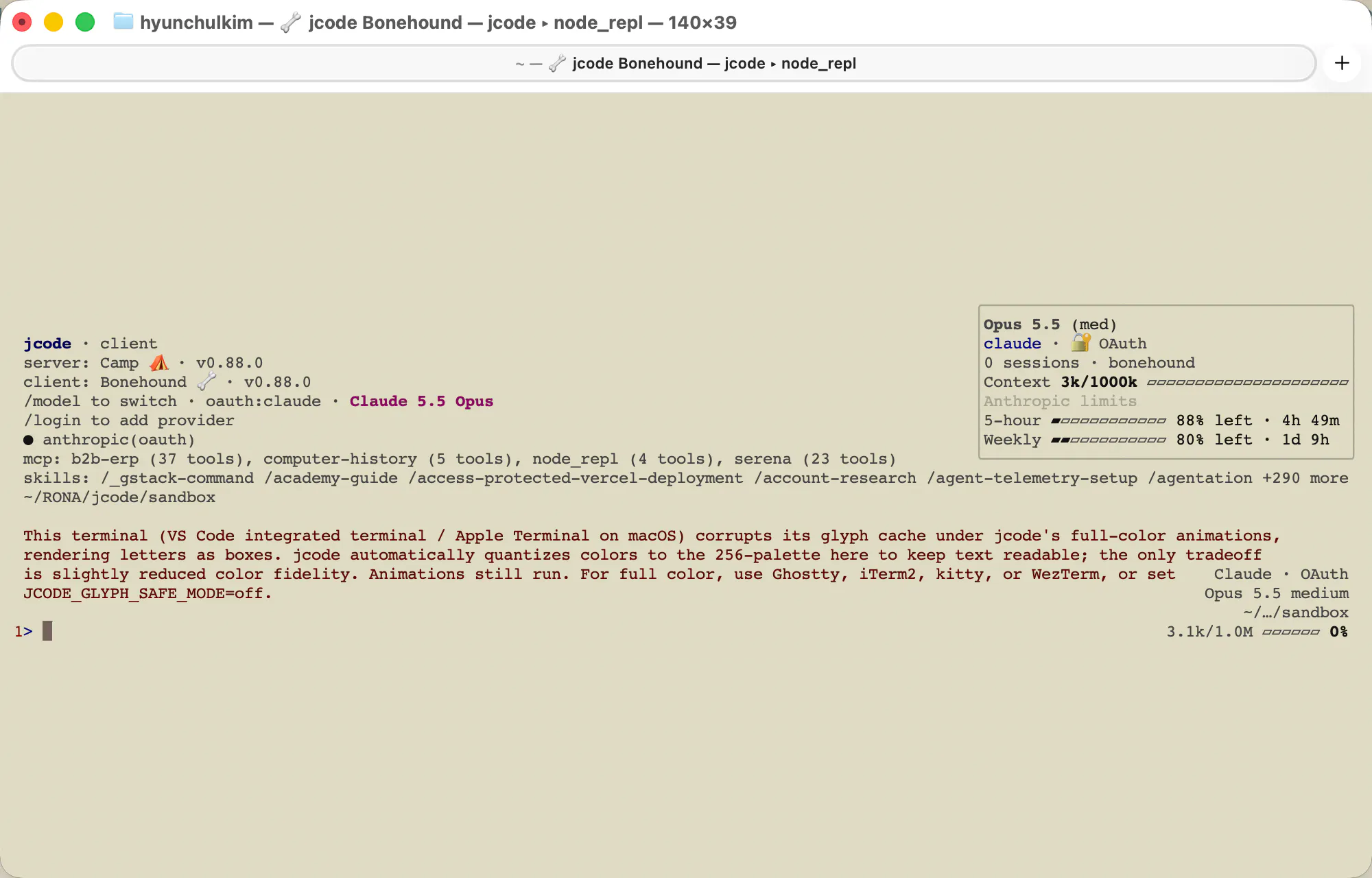Click the '/agentation' skill
The width and height of the screenshot is (1372, 878).
pyautogui.click(x=1200, y=478)
